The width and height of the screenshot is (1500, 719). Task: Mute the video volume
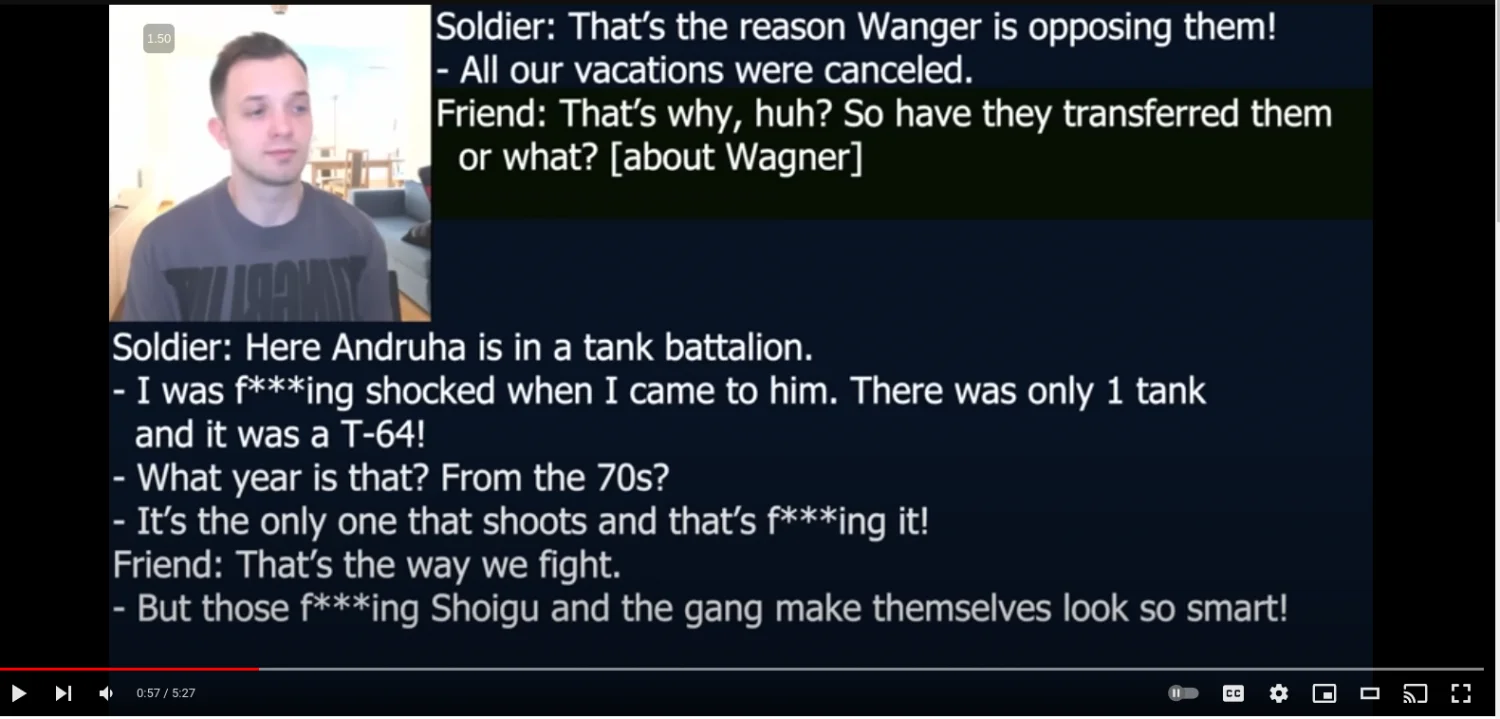click(x=106, y=693)
